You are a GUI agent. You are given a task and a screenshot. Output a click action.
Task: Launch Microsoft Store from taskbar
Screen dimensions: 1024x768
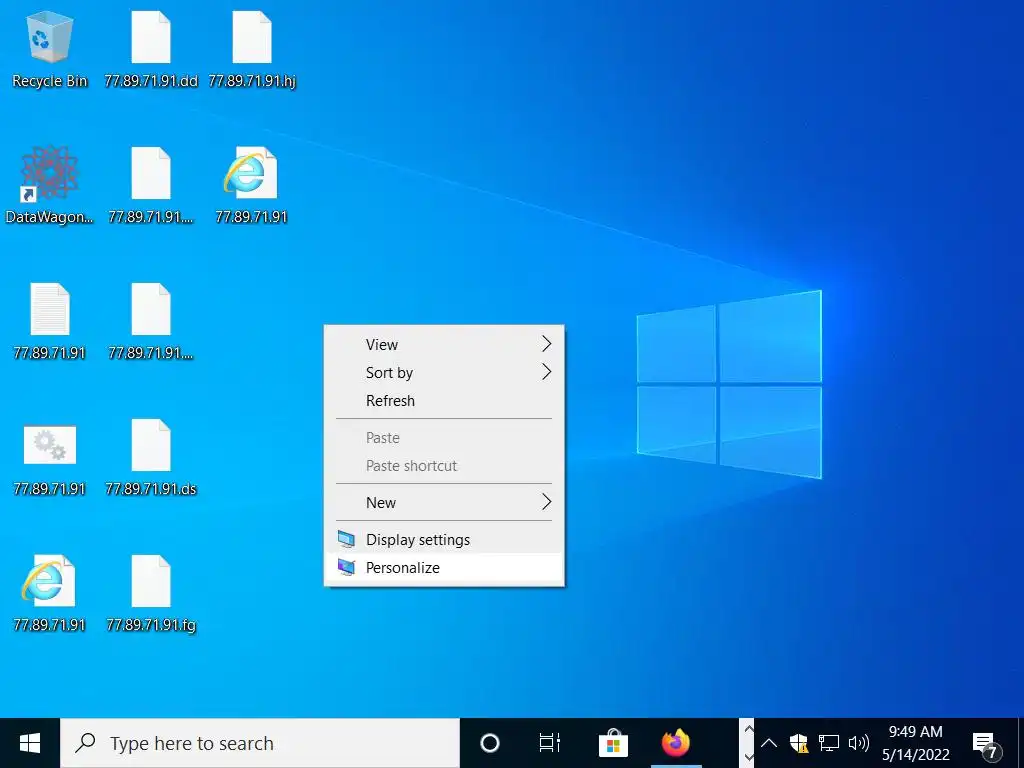(x=613, y=743)
